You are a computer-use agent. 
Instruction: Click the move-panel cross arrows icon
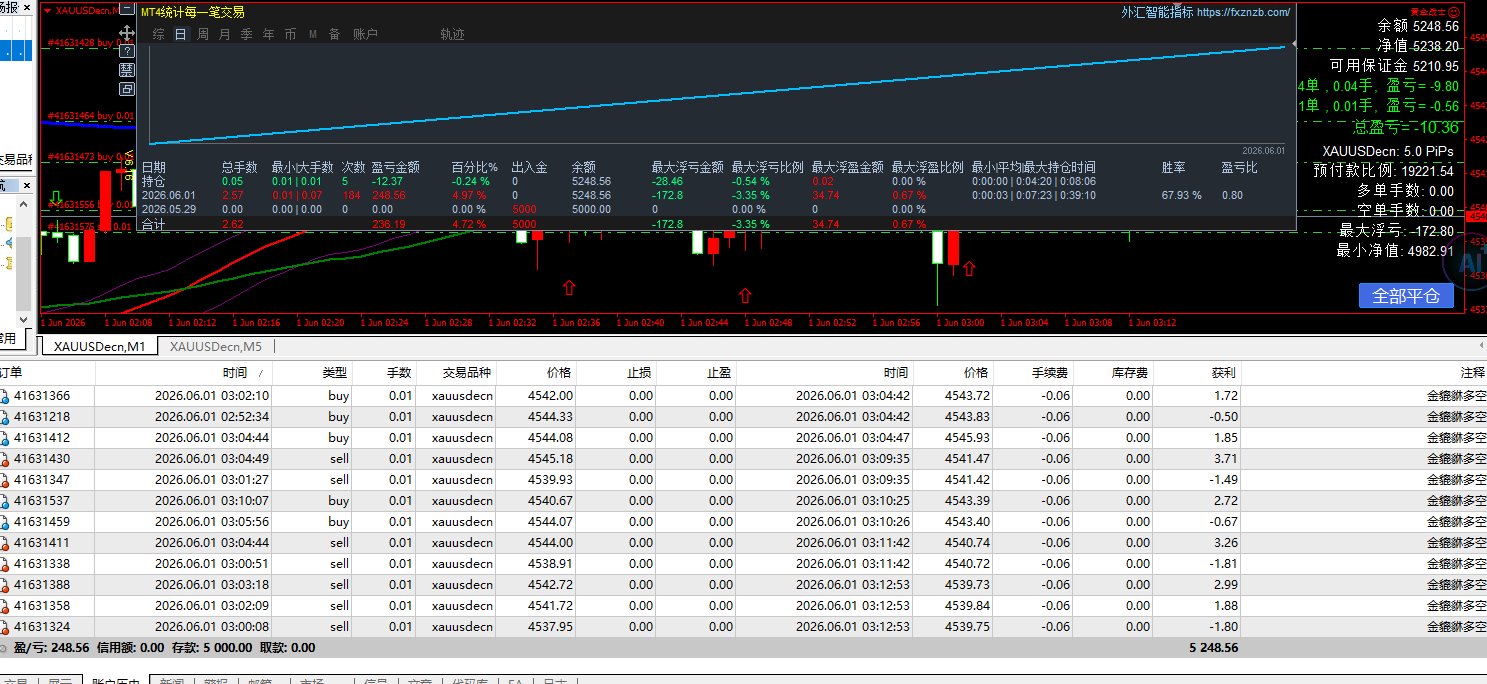click(127, 32)
